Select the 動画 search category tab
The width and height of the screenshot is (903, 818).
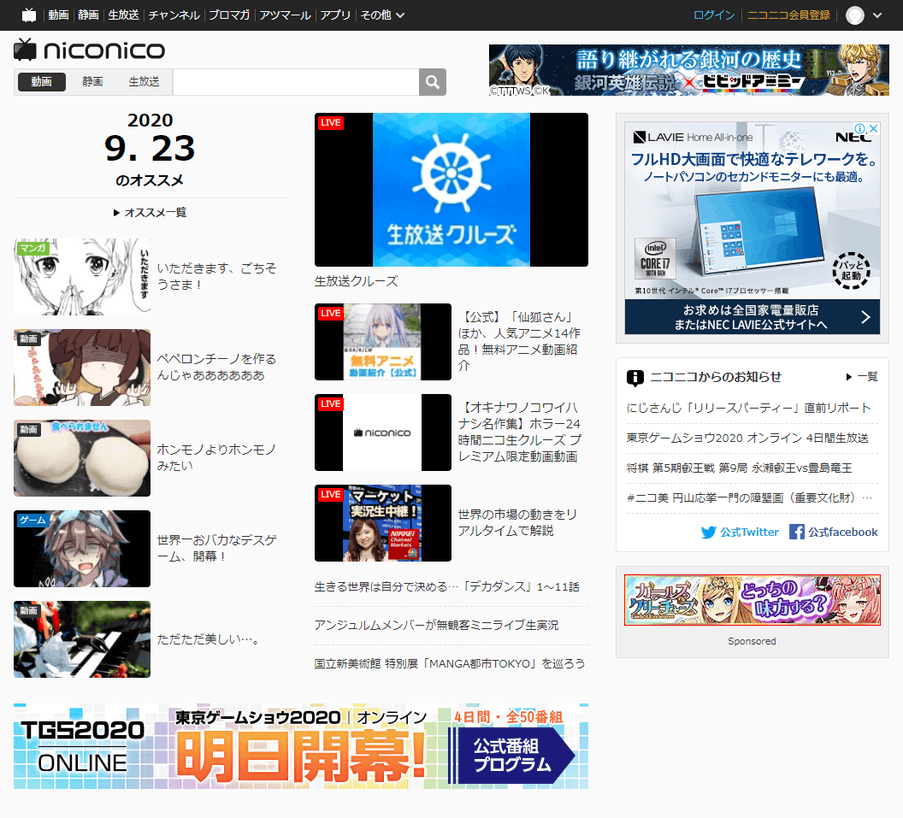pos(41,82)
